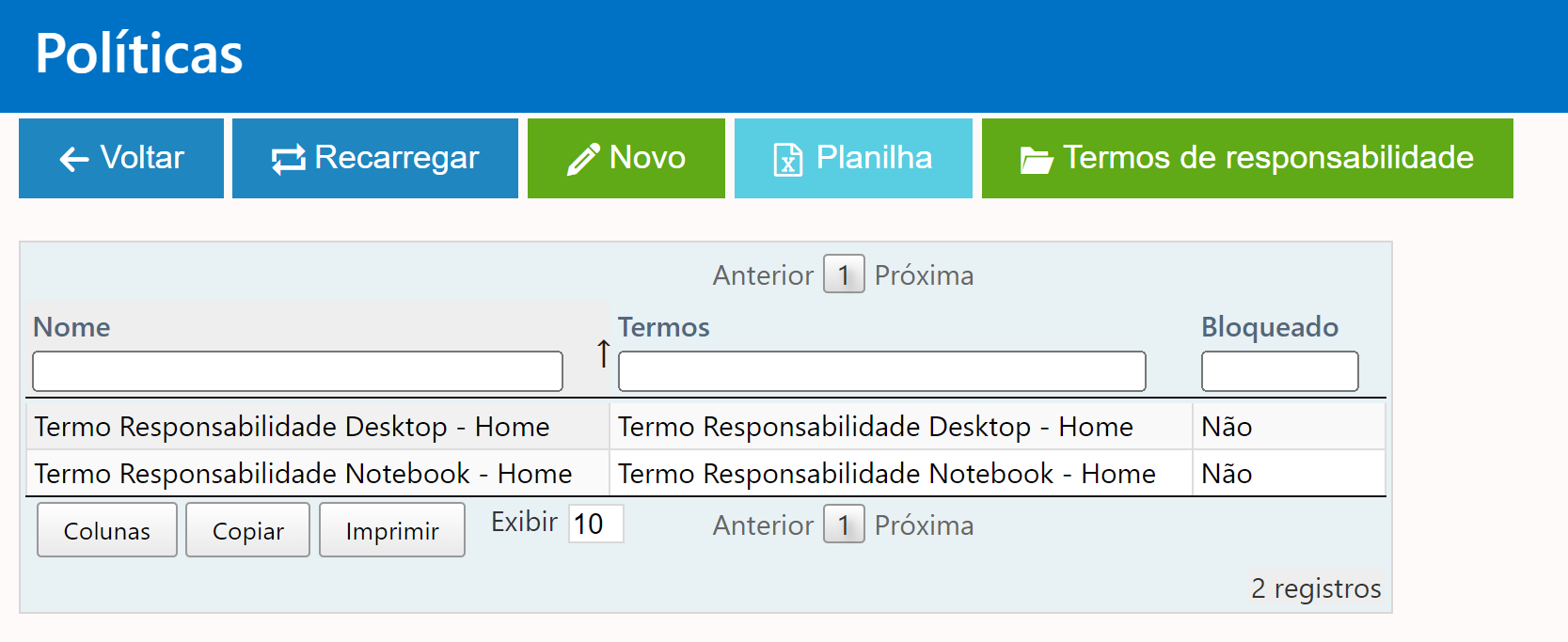Open the Colunas column chooser
Screen dimensions: 1568x642
point(107,531)
